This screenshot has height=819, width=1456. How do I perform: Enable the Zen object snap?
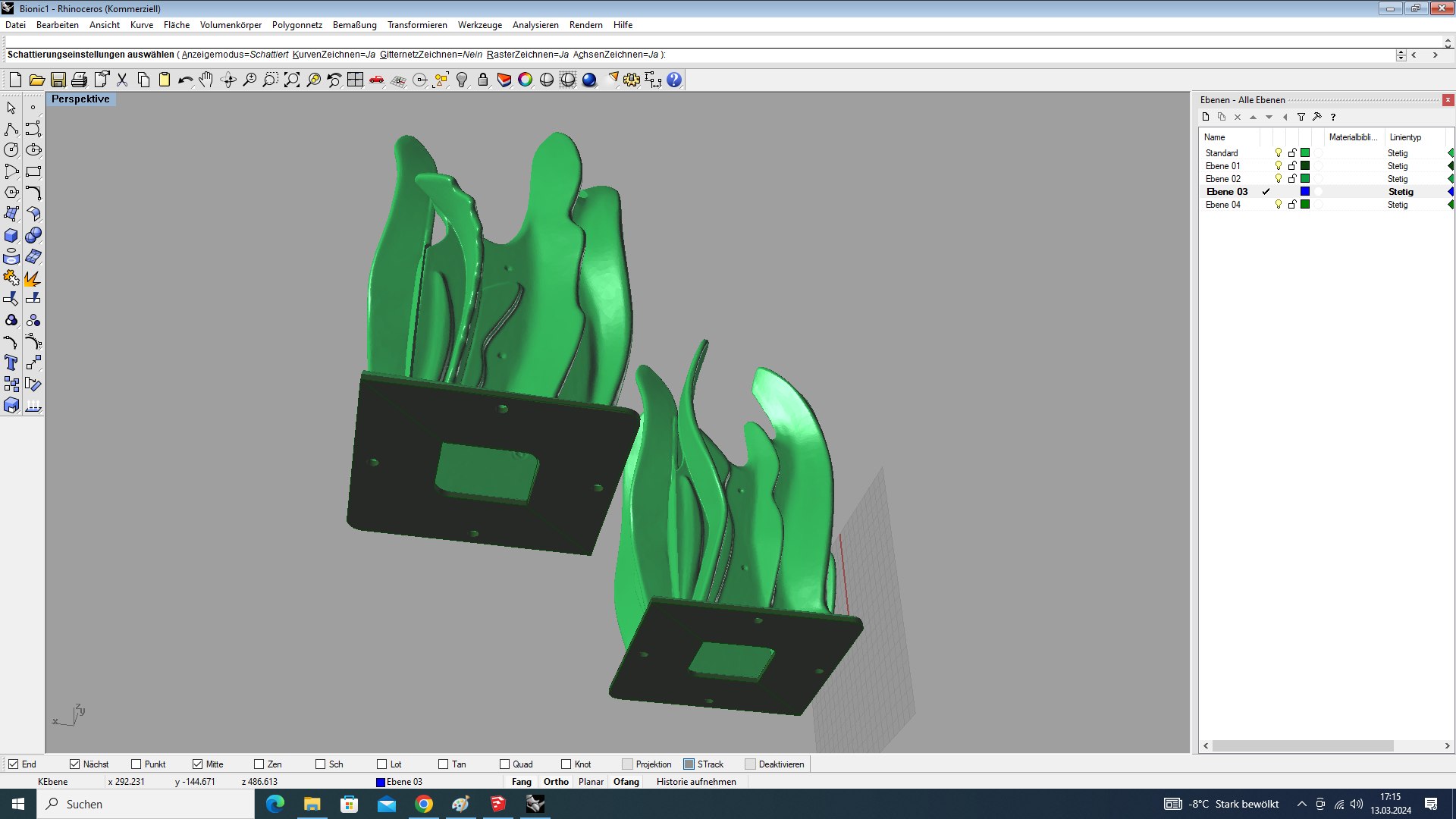[x=259, y=764]
